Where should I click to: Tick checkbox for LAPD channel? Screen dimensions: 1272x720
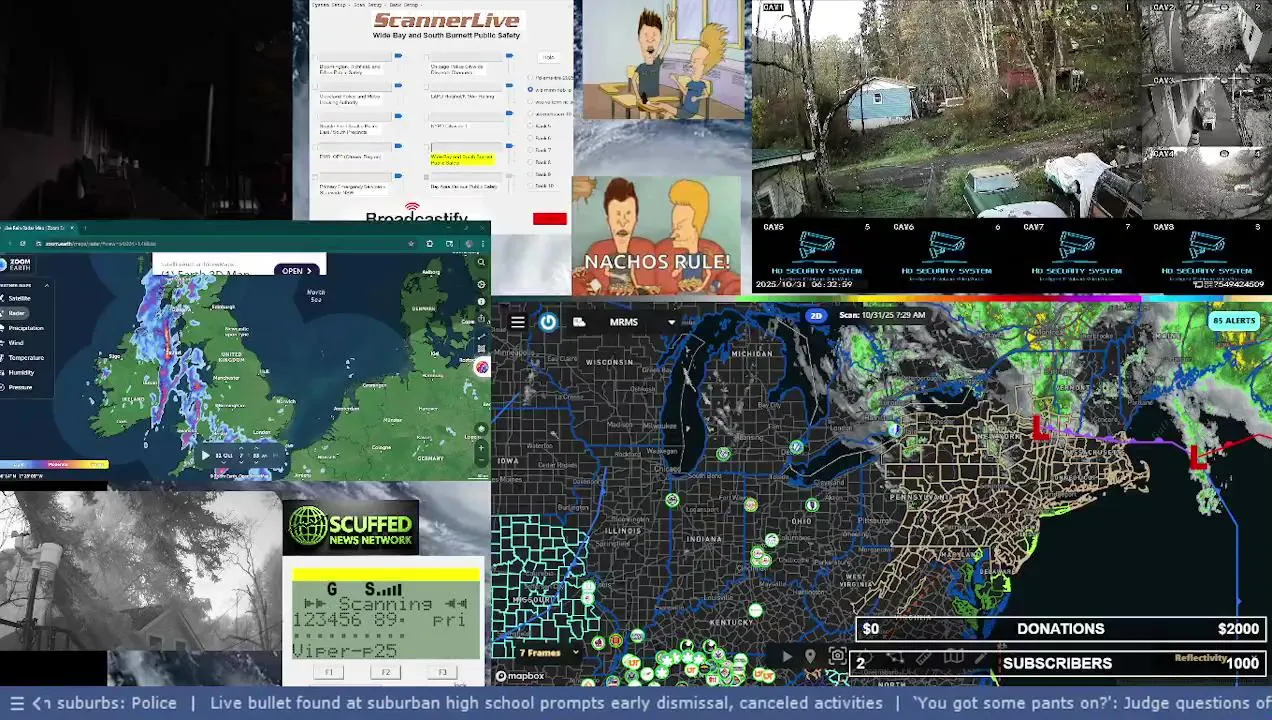click(426, 87)
